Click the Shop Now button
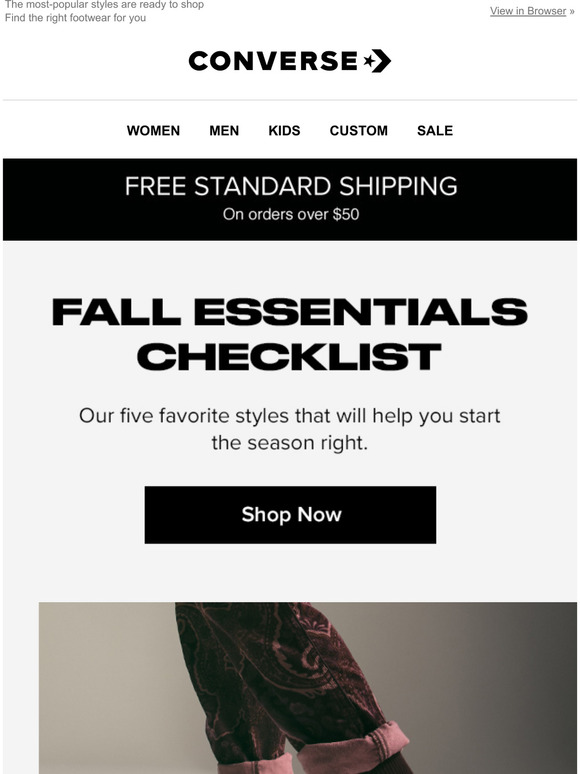The image size is (580, 774). [x=290, y=515]
